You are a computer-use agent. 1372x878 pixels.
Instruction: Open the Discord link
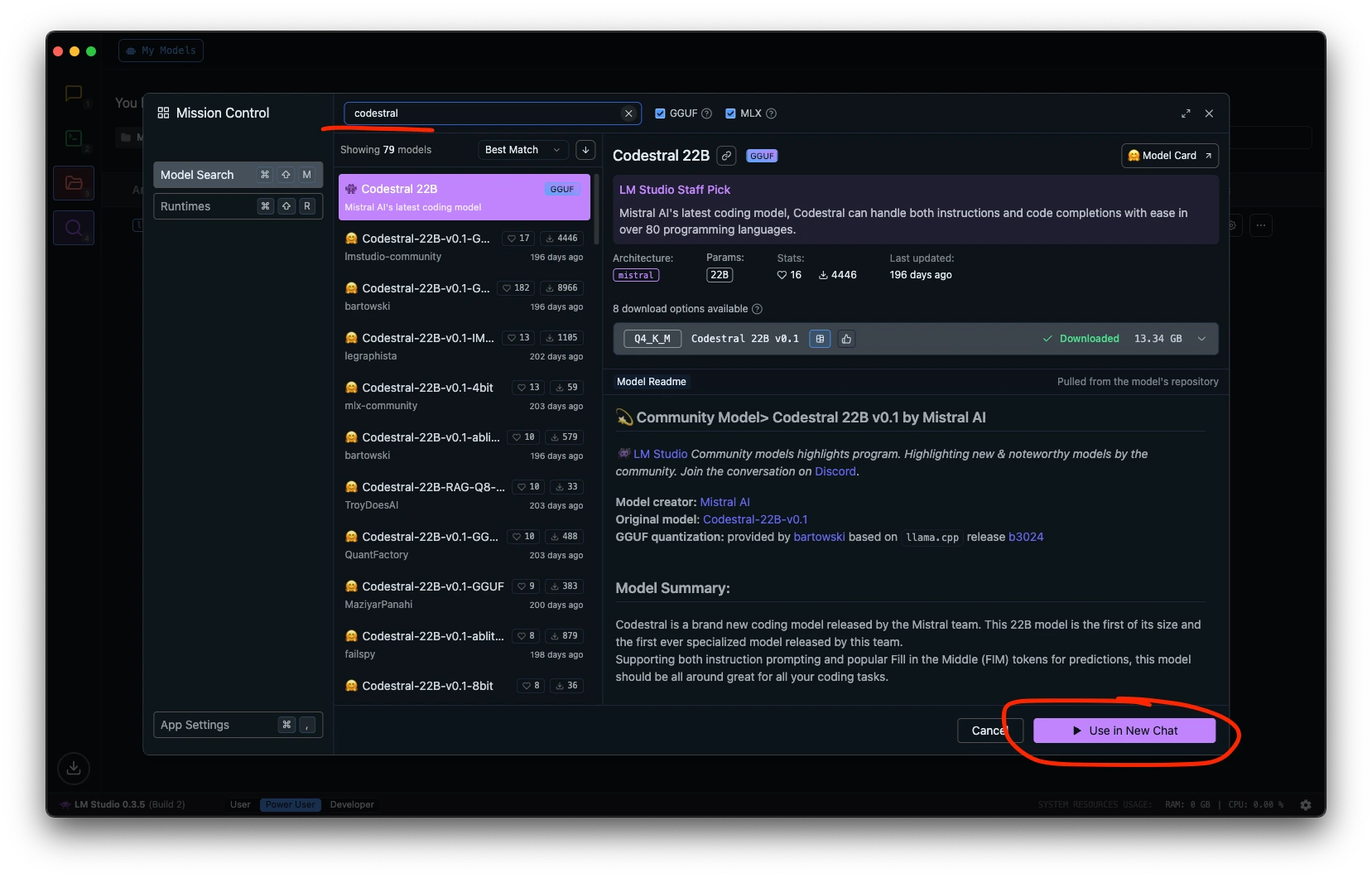tap(835, 471)
